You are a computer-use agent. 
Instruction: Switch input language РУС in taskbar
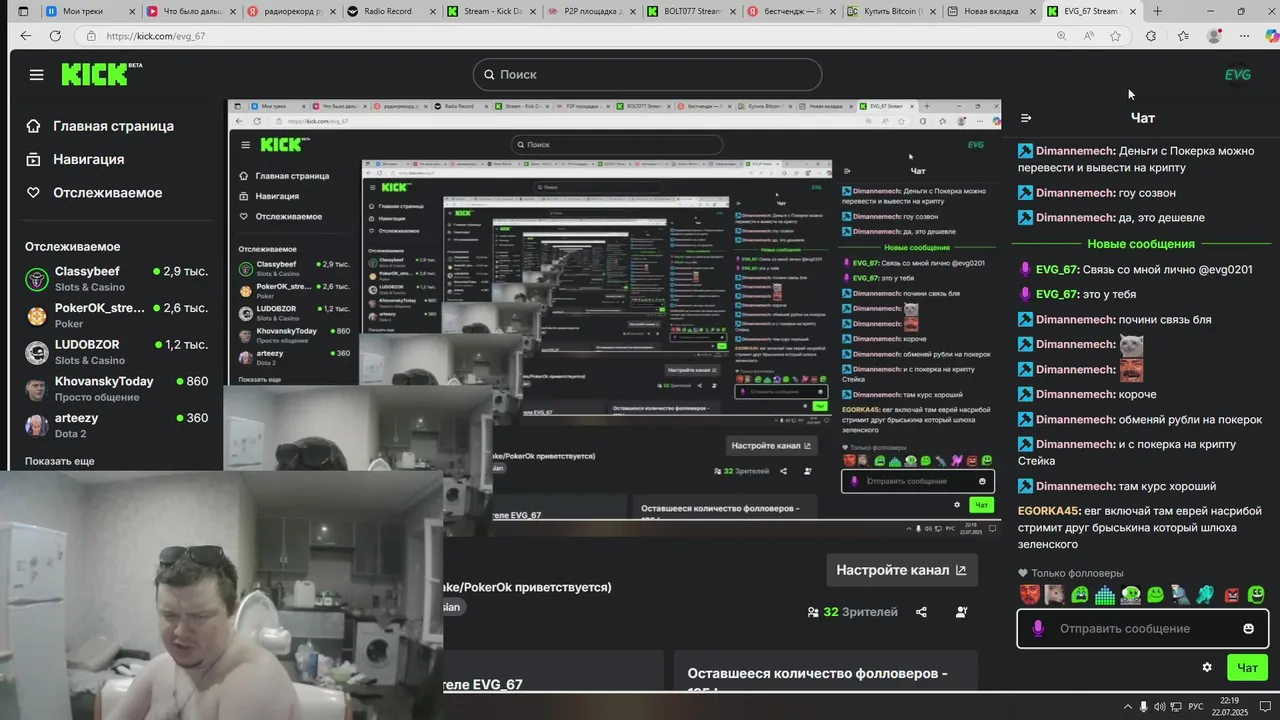(1195, 707)
